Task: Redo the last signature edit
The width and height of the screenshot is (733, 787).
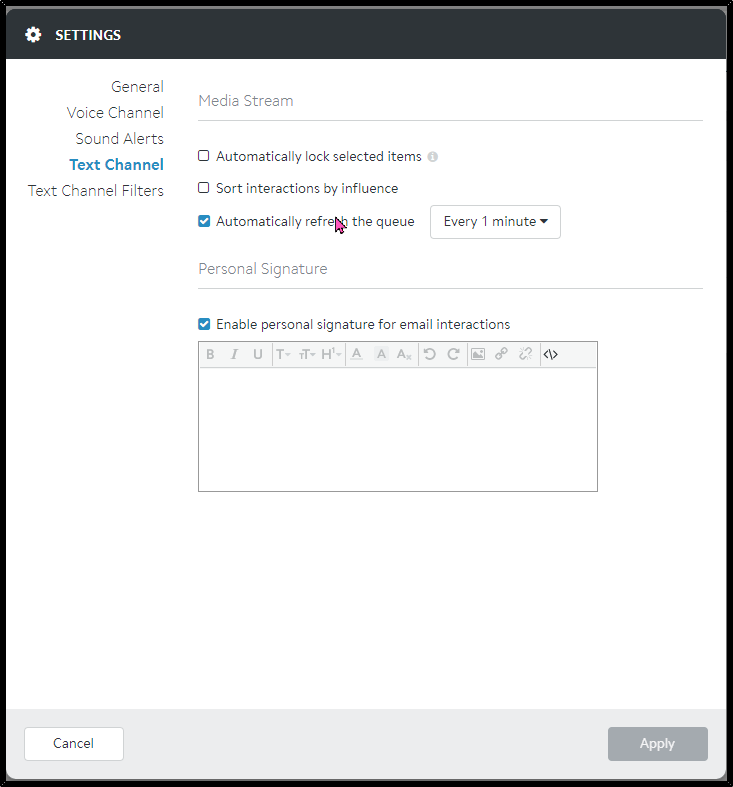Action: click(453, 354)
